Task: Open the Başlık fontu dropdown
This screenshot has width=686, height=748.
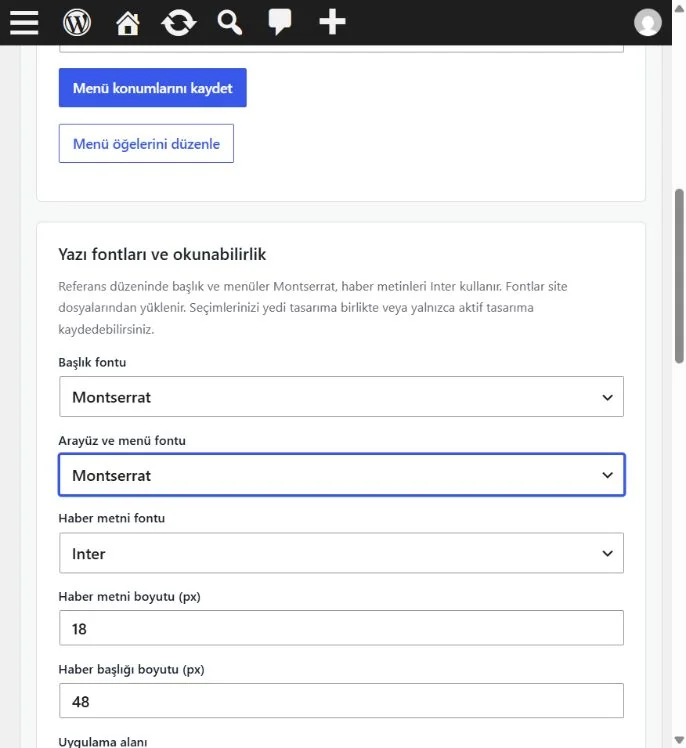Action: [x=341, y=396]
